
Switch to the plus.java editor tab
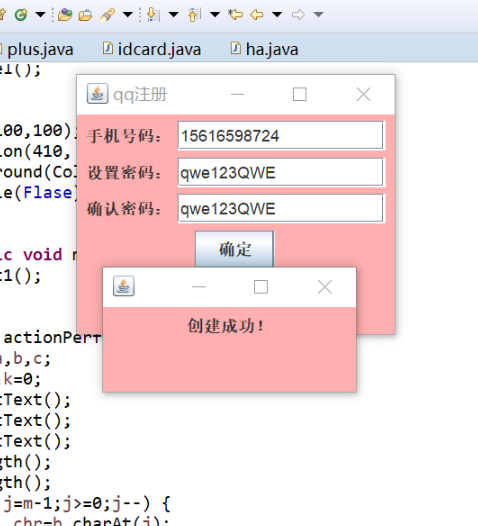[x=40, y=49]
